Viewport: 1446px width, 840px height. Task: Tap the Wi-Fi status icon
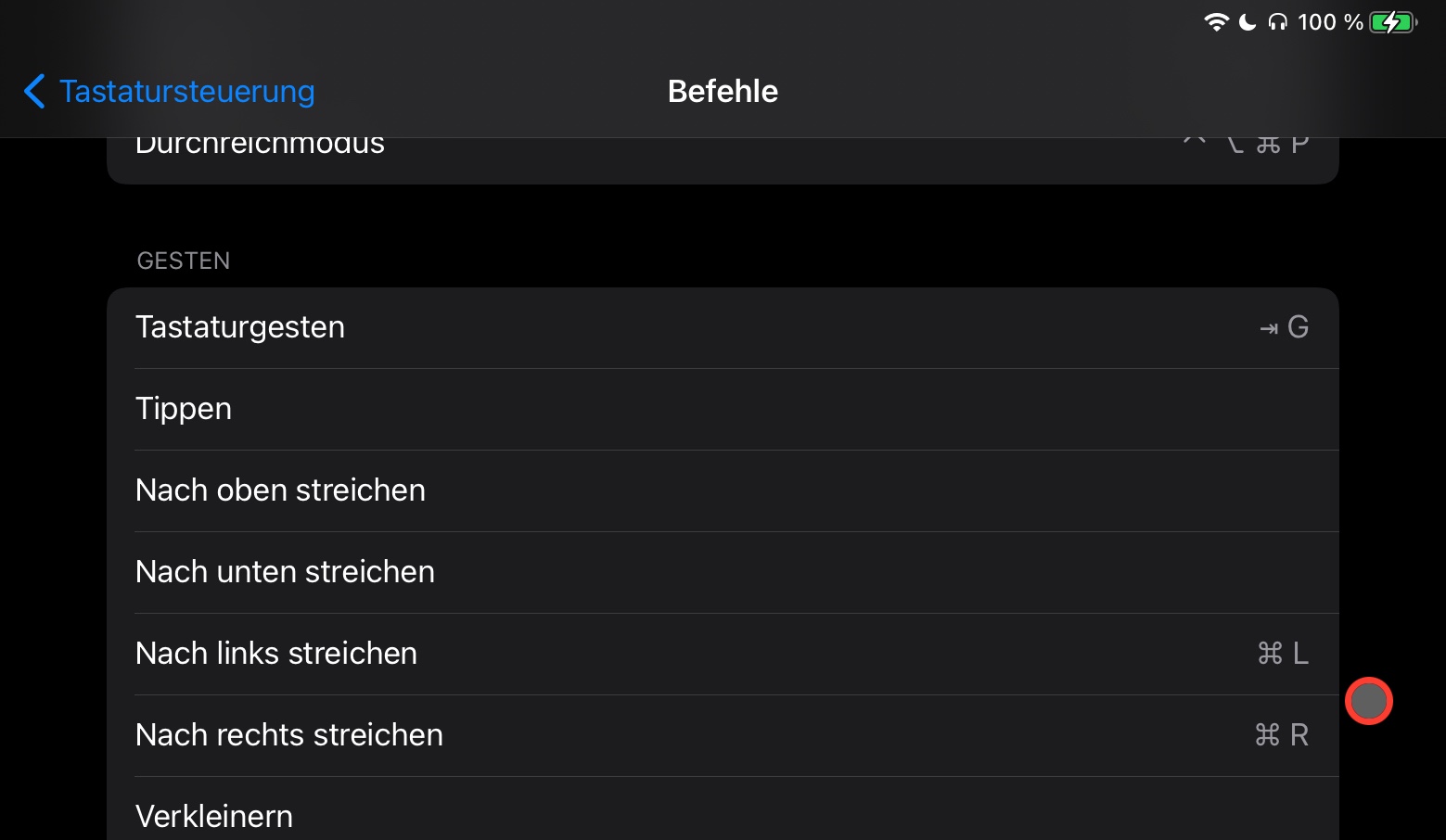(1216, 22)
